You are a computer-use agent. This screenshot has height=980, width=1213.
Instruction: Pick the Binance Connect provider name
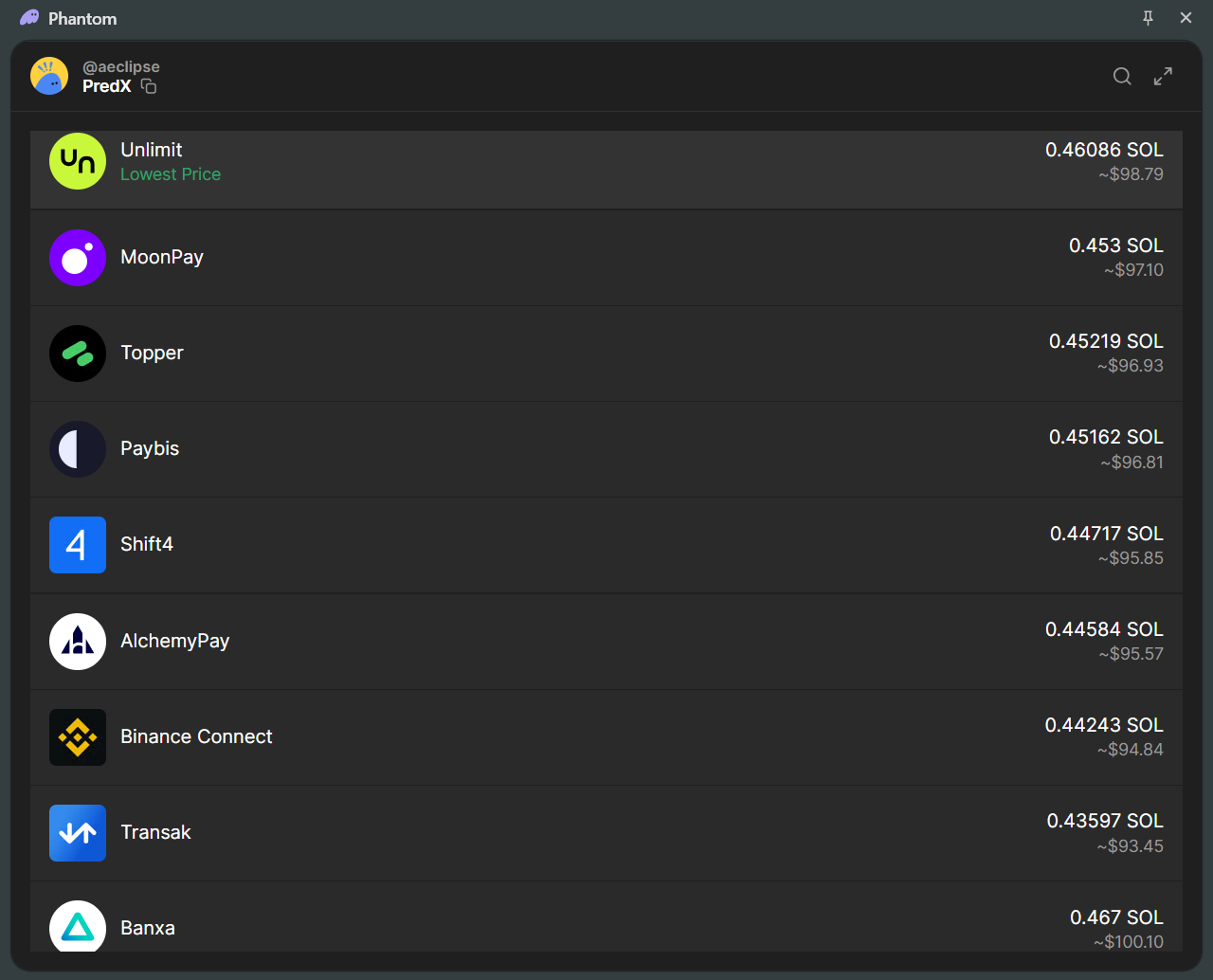pyautogui.click(x=196, y=736)
